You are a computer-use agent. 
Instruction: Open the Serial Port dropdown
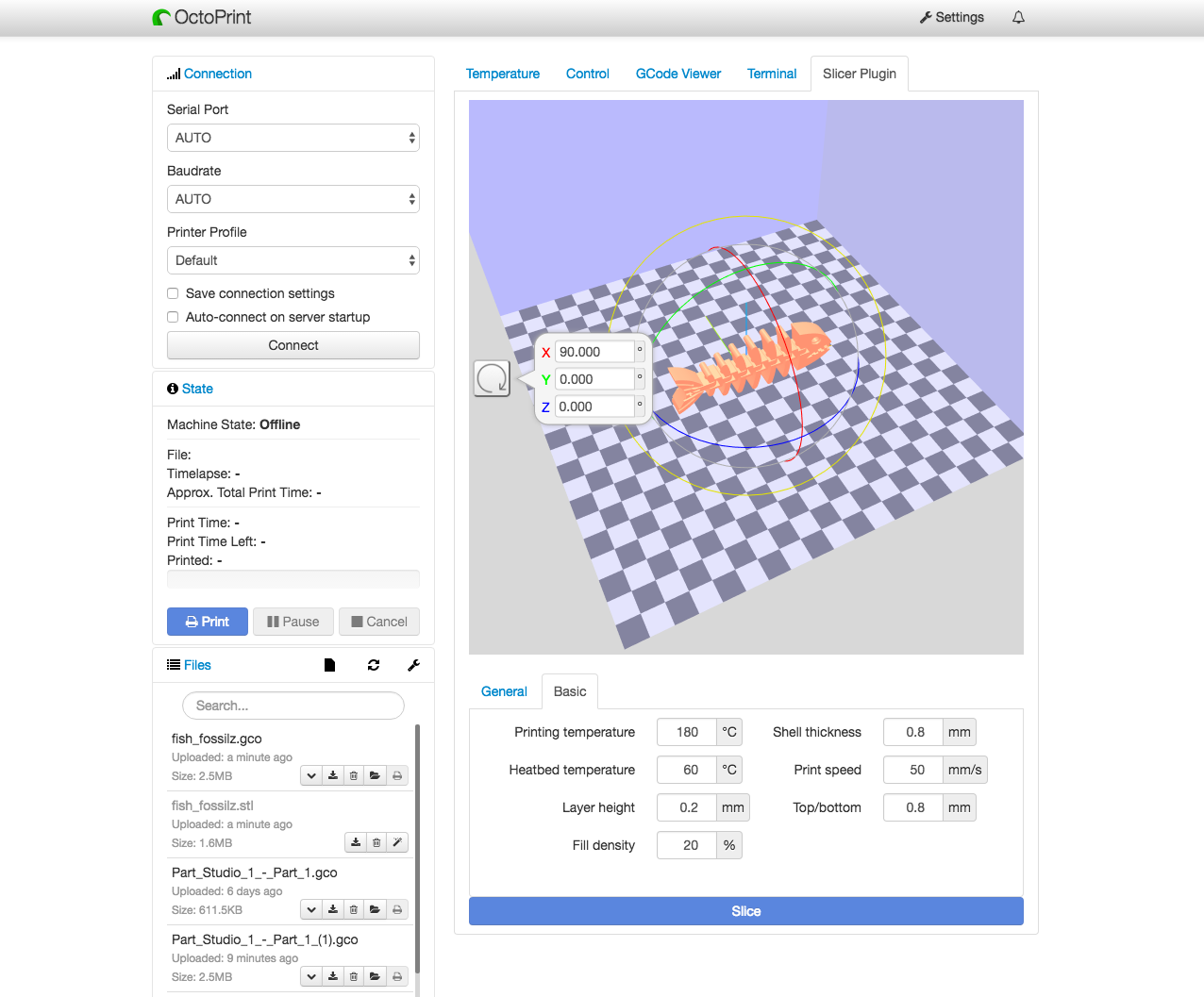(293, 138)
